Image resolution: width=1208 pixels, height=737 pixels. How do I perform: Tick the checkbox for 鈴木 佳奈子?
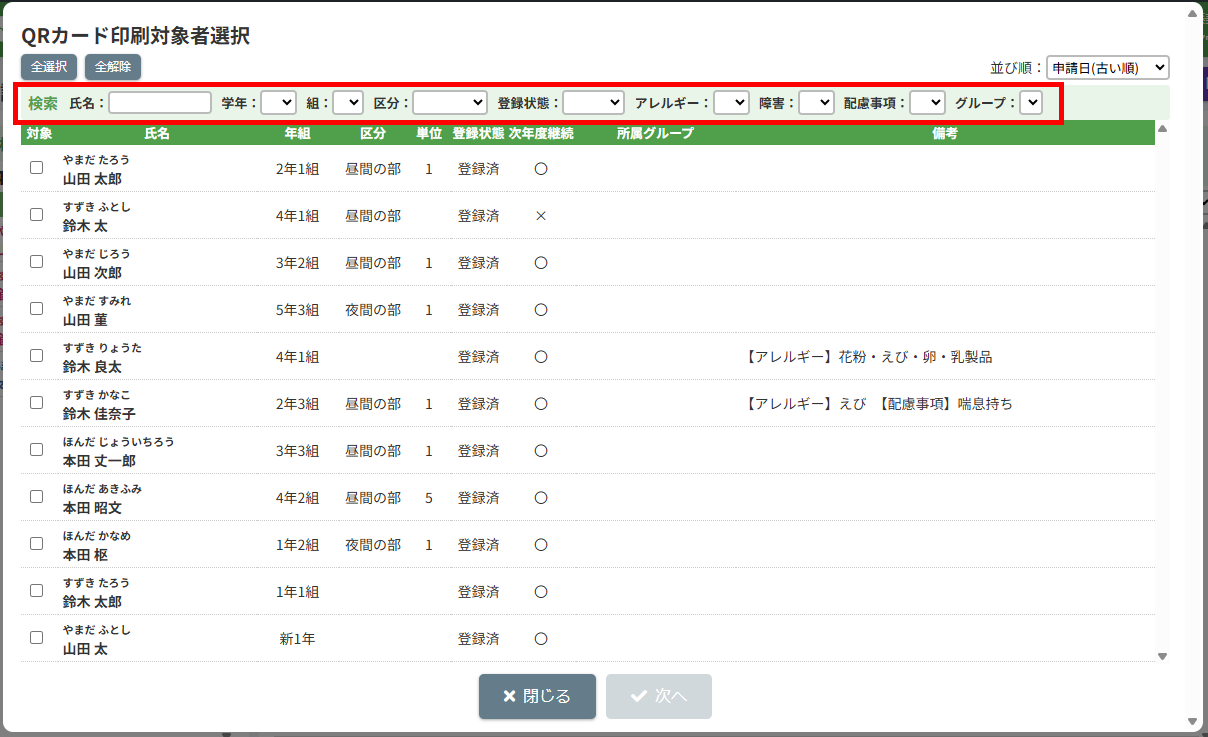37,403
